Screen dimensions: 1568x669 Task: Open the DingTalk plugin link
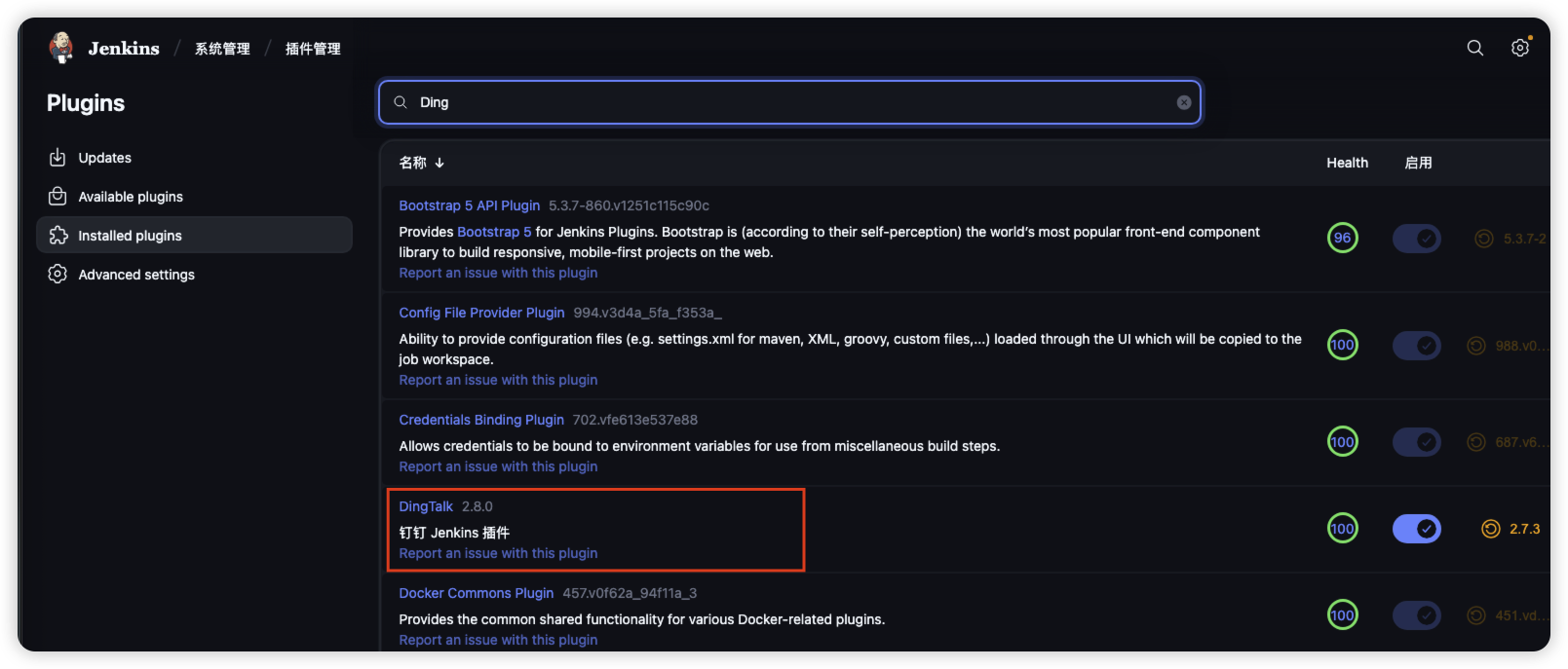coord(426,506)
